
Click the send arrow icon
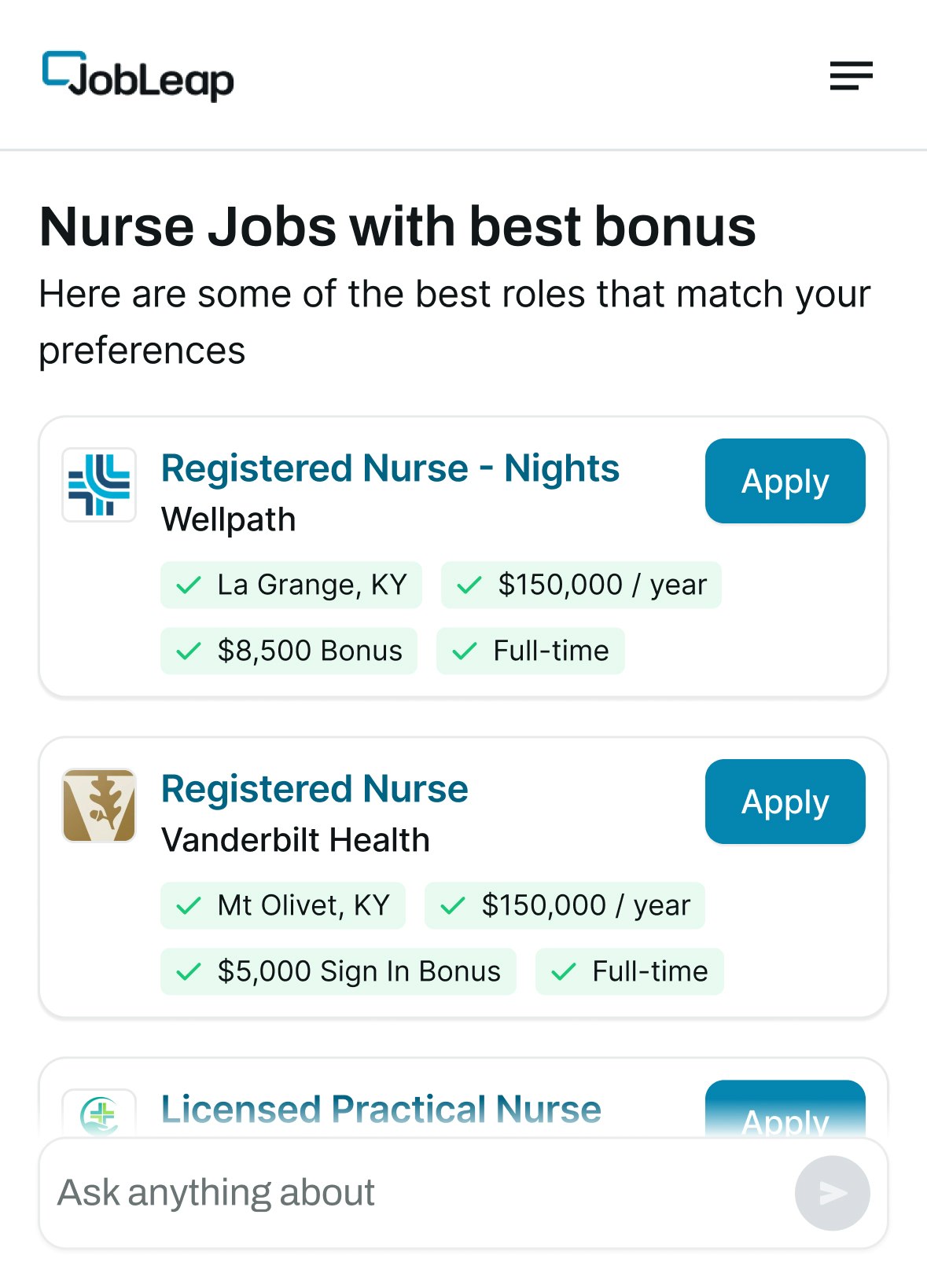tap(832, 1193)
